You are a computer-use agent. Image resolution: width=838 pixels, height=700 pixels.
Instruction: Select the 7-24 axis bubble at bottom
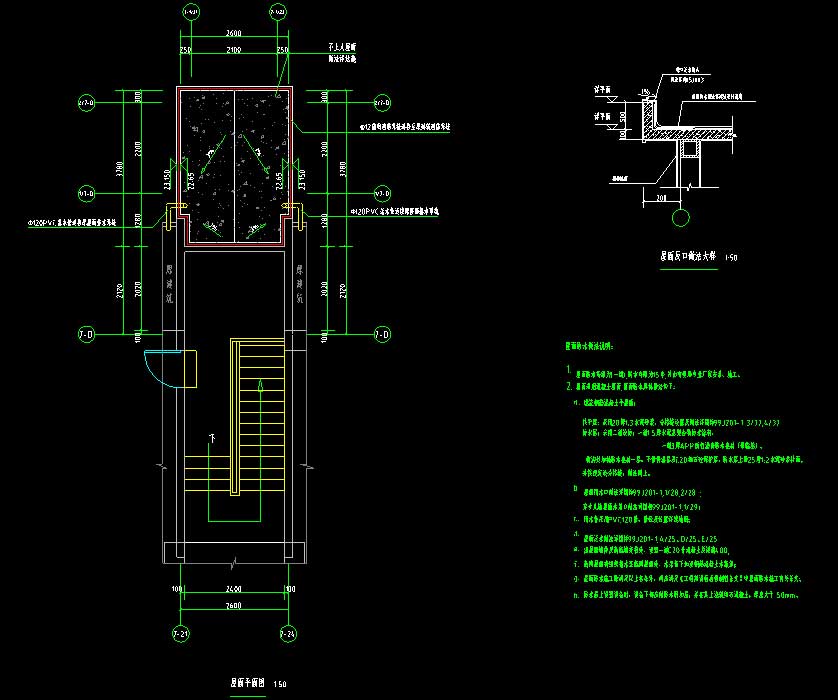click(288, 633)
